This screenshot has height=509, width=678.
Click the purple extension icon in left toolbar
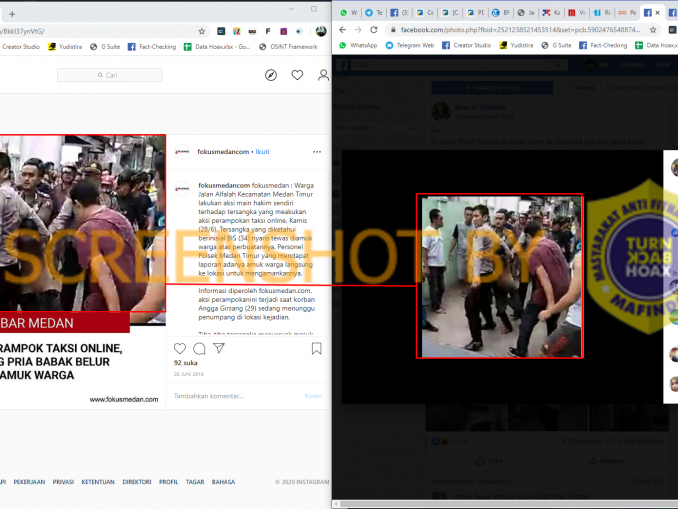[x=283, y=31]
